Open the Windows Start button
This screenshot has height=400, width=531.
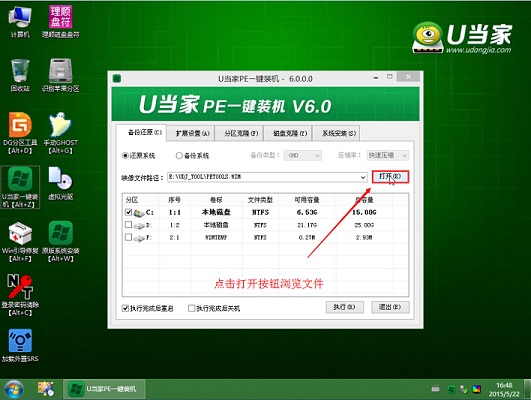click(14, 390)
